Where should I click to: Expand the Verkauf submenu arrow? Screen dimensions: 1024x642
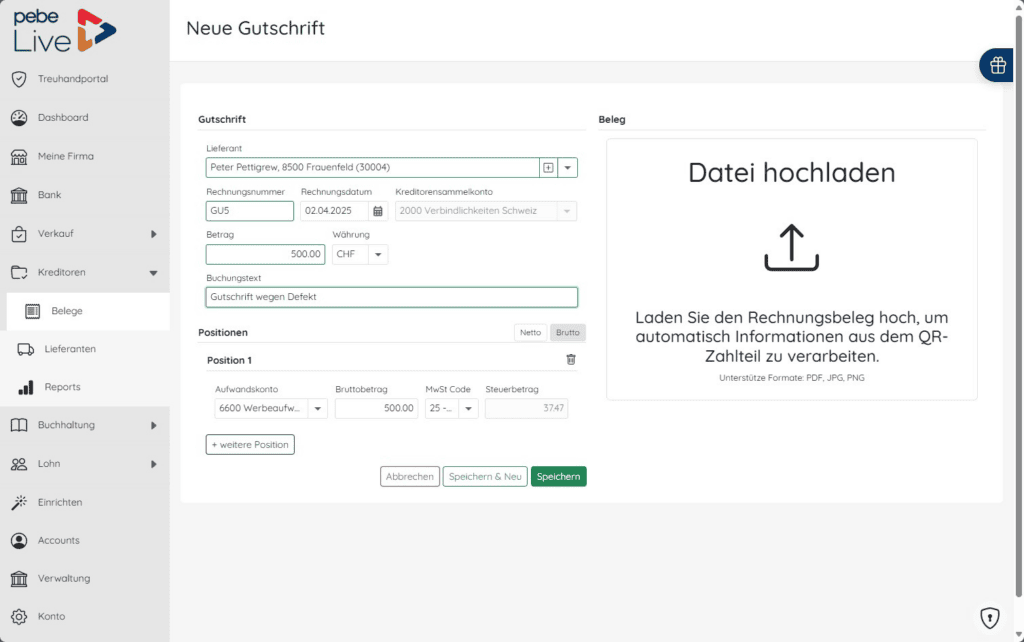coord(153,234)
